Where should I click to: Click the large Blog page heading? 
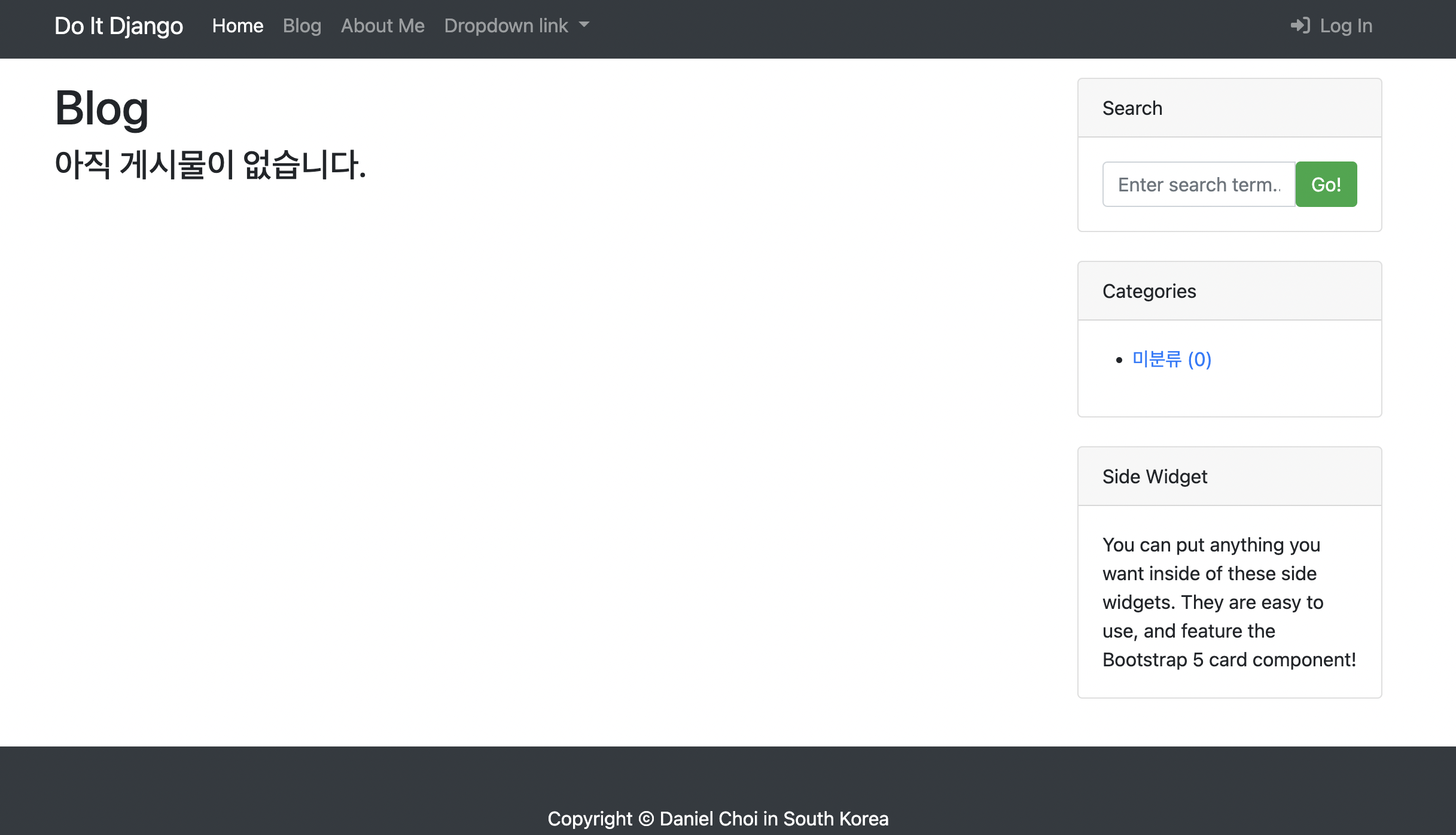102,108
